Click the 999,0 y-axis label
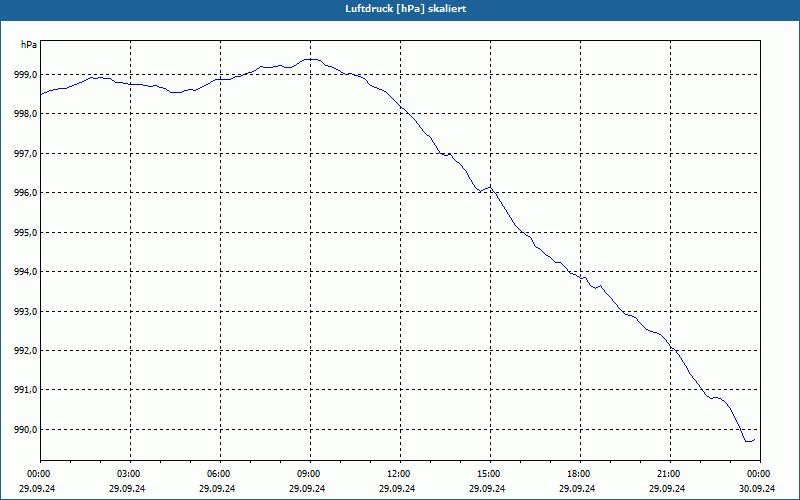Screen dimensions: 800x500 (x=26, y=74)
